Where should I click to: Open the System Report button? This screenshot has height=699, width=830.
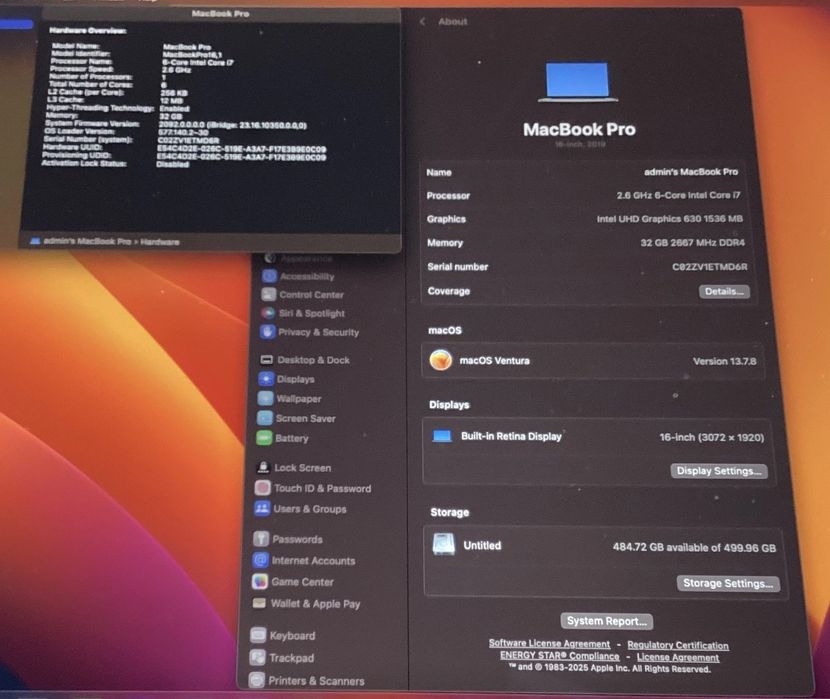tap(607, 621)
